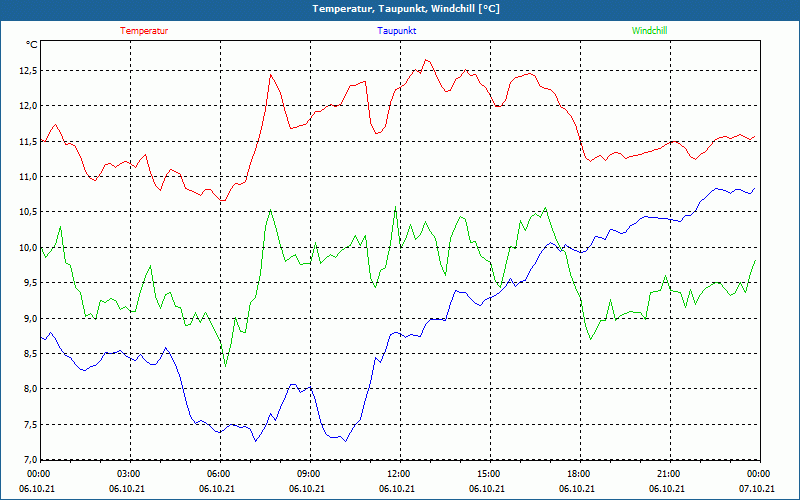This screenshot has width=800, height=500.
Task: Click the 9,5 y-axis value
Action: (x=31, y=283)
